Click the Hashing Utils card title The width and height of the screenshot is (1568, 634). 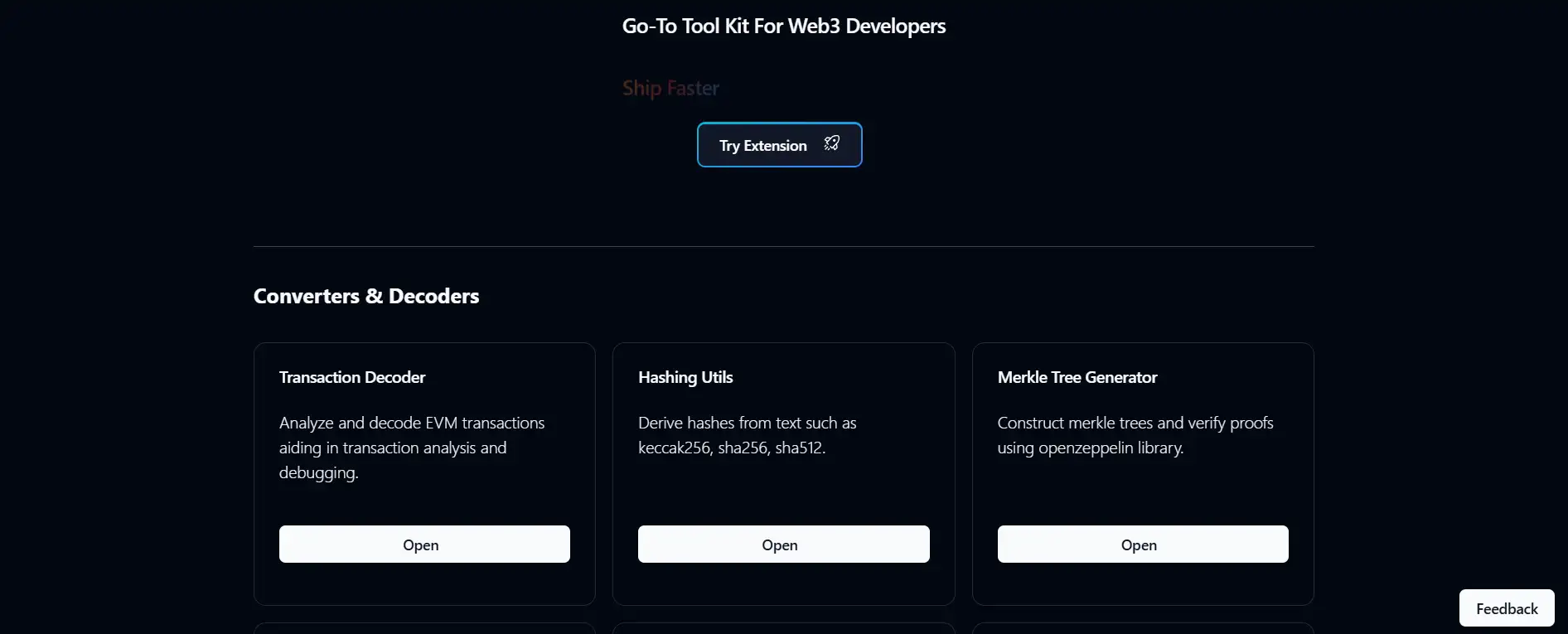(685, 377)
